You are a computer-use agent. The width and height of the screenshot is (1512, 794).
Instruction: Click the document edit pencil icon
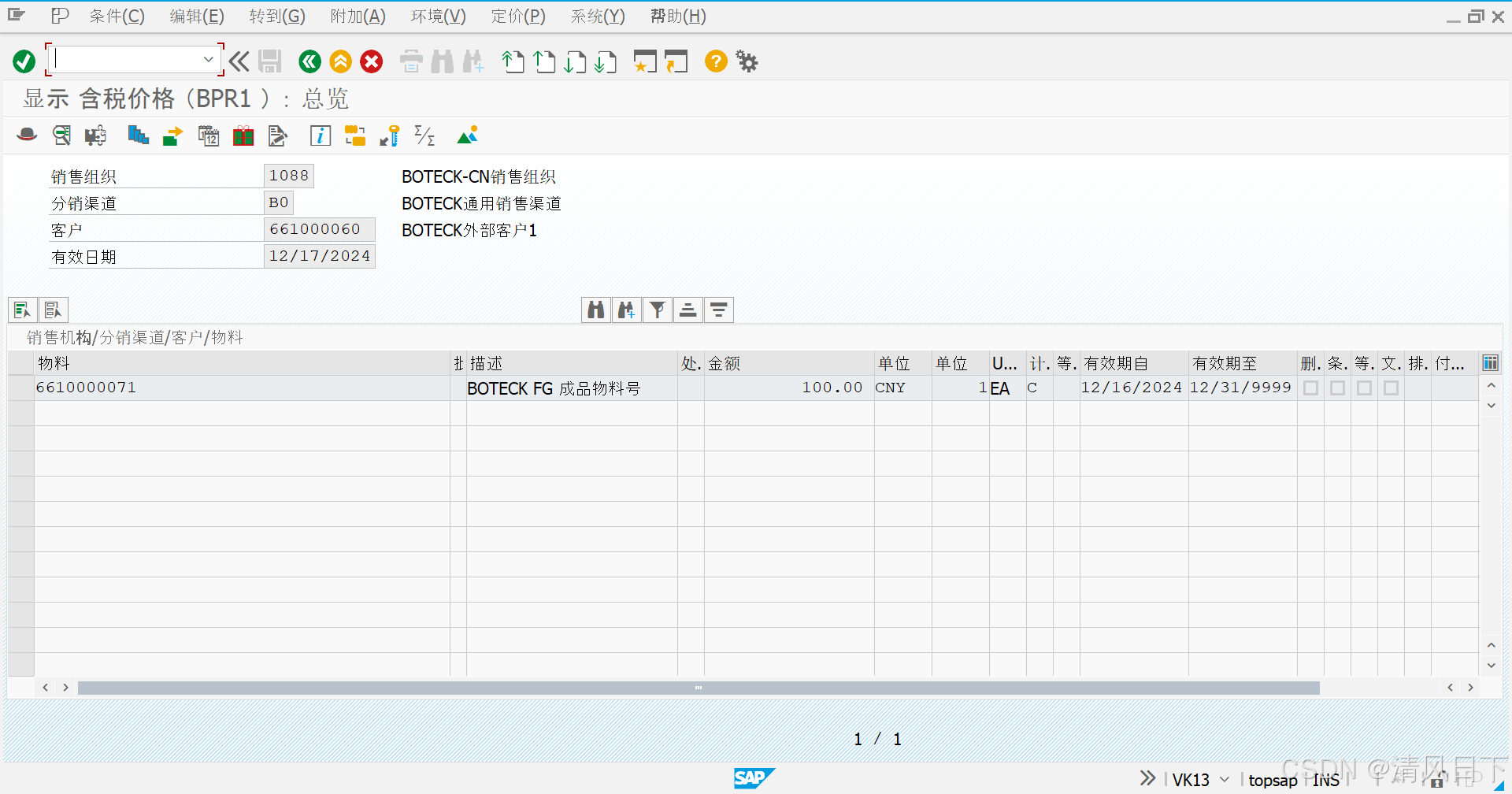[x=278, y=135]
